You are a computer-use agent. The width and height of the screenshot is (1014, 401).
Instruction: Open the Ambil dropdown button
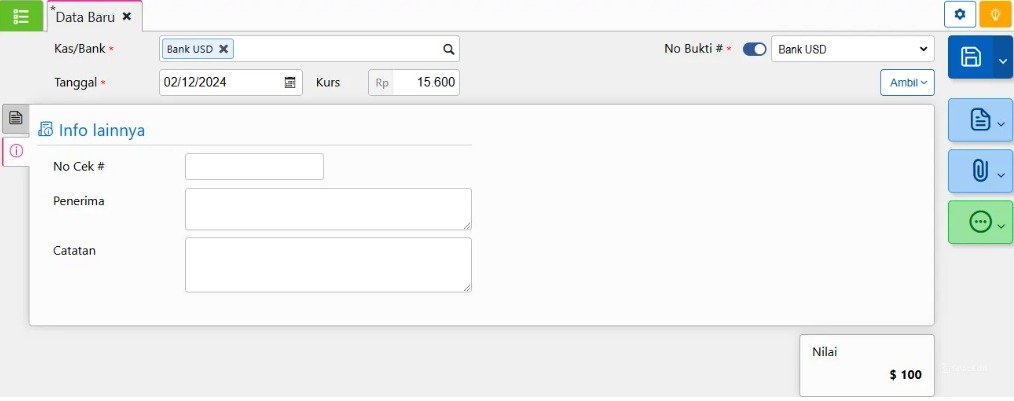click(x=907, y=82)
